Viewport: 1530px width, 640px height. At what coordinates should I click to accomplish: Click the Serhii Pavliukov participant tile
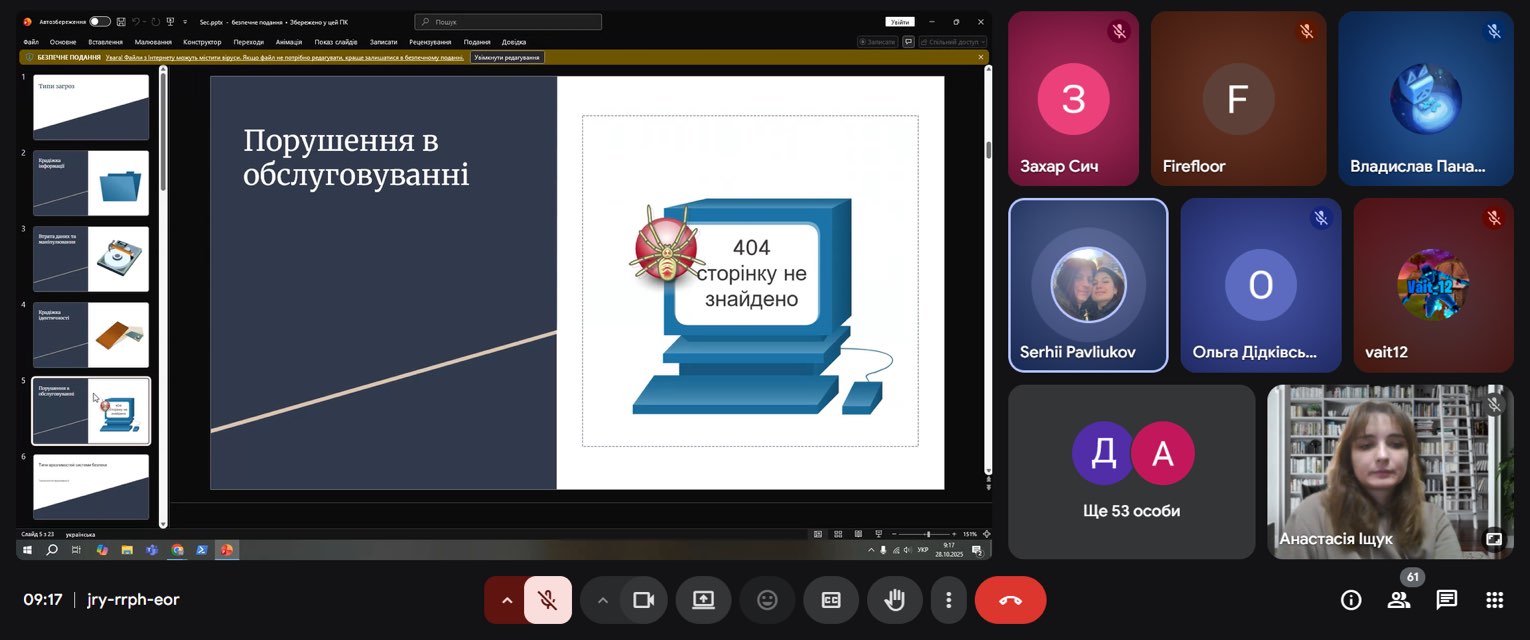1088,285
